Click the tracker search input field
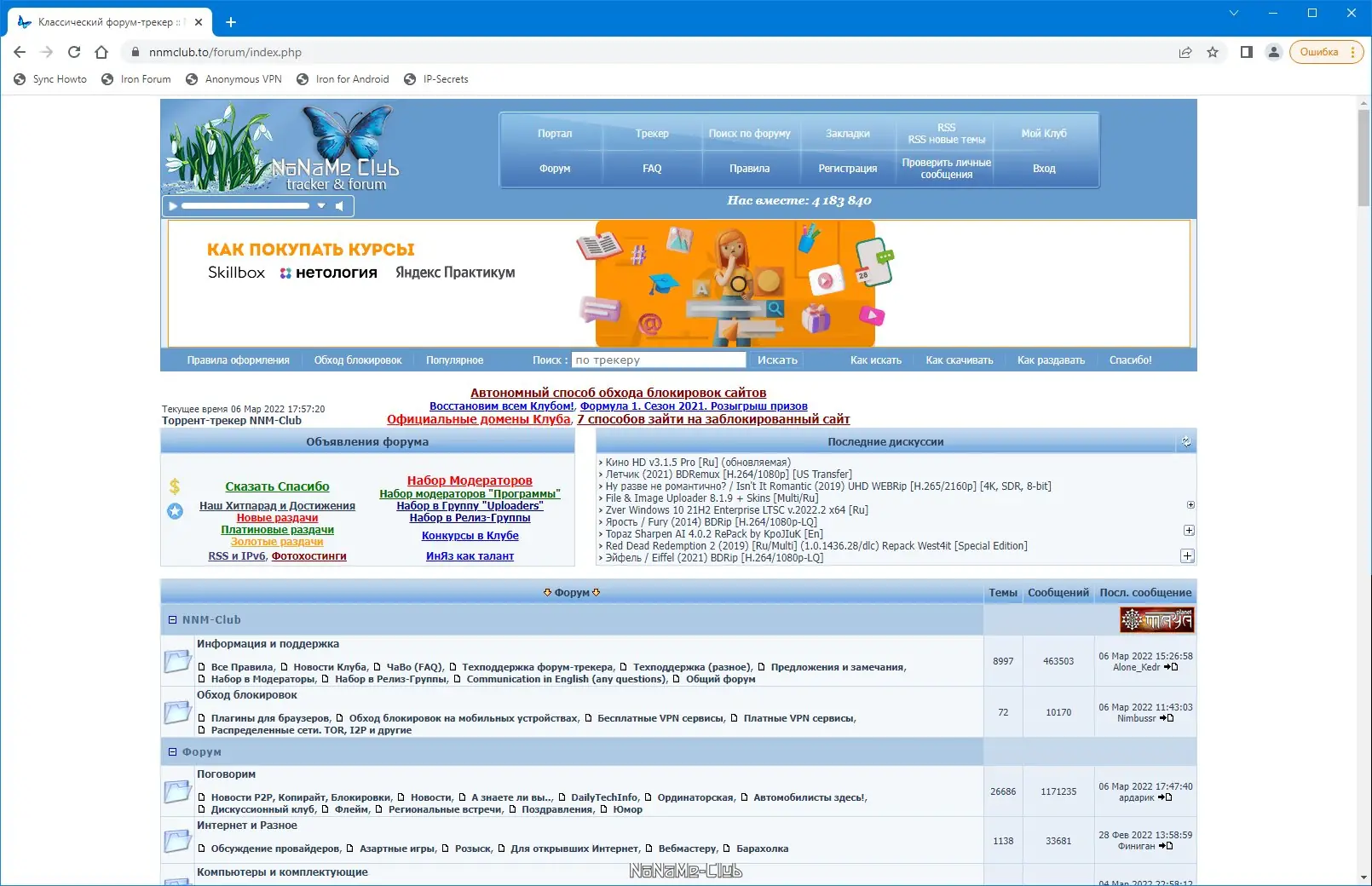 pyautogui.click(x=659, y=360)
